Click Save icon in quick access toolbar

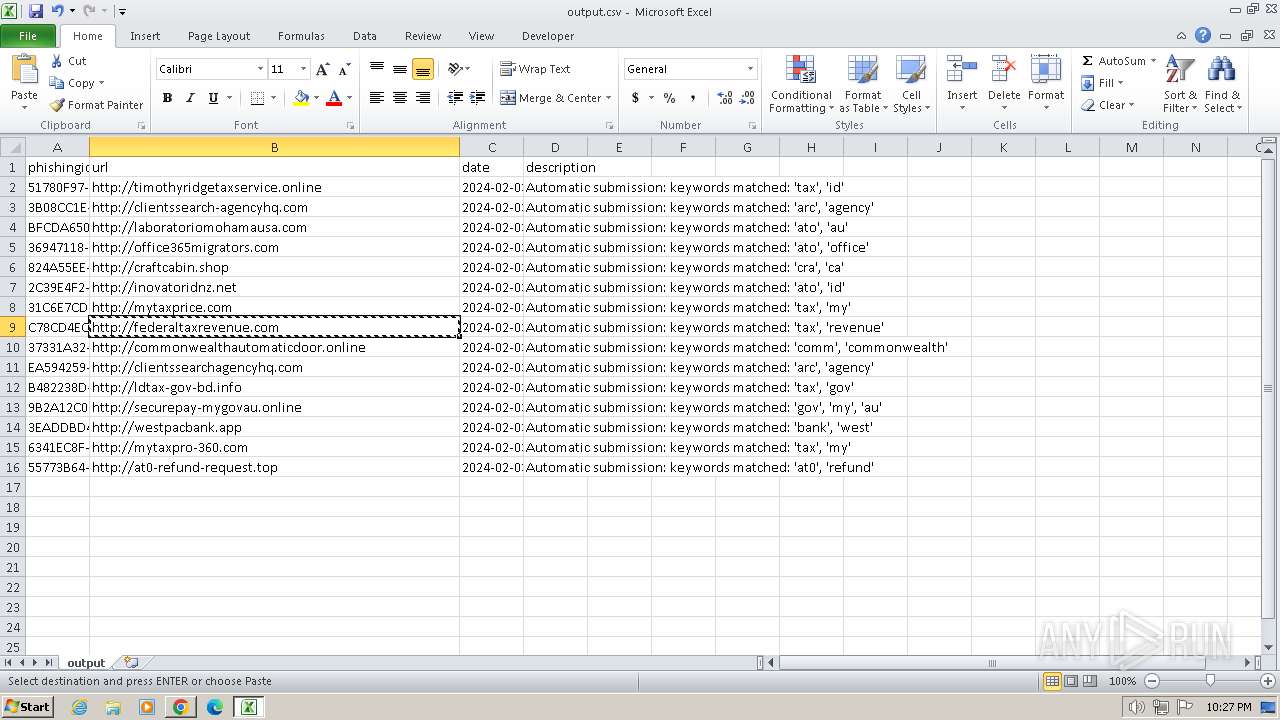[36, 12]
